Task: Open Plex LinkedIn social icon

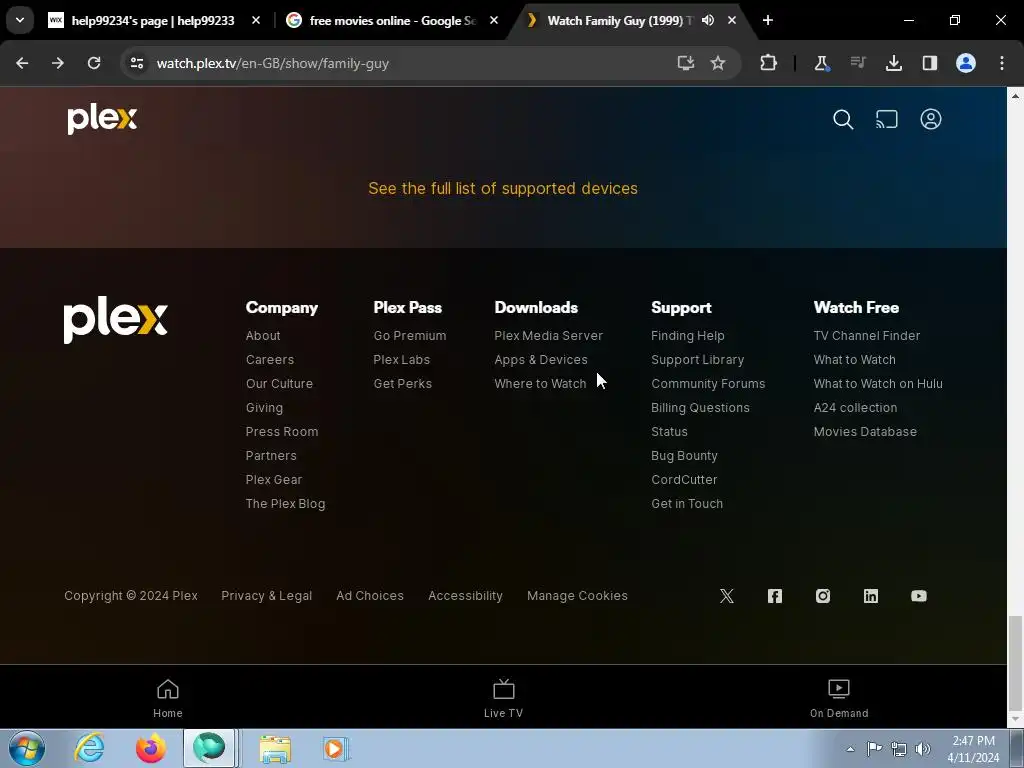Action: [x=871, y=596]
